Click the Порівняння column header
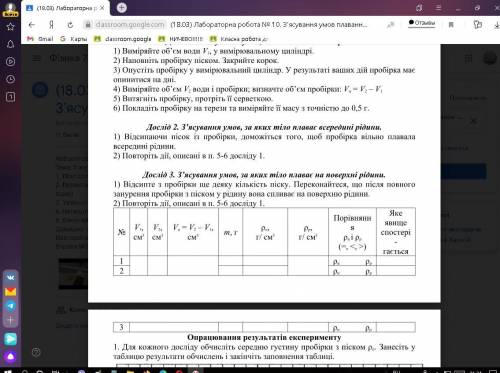 coord(352,232)
